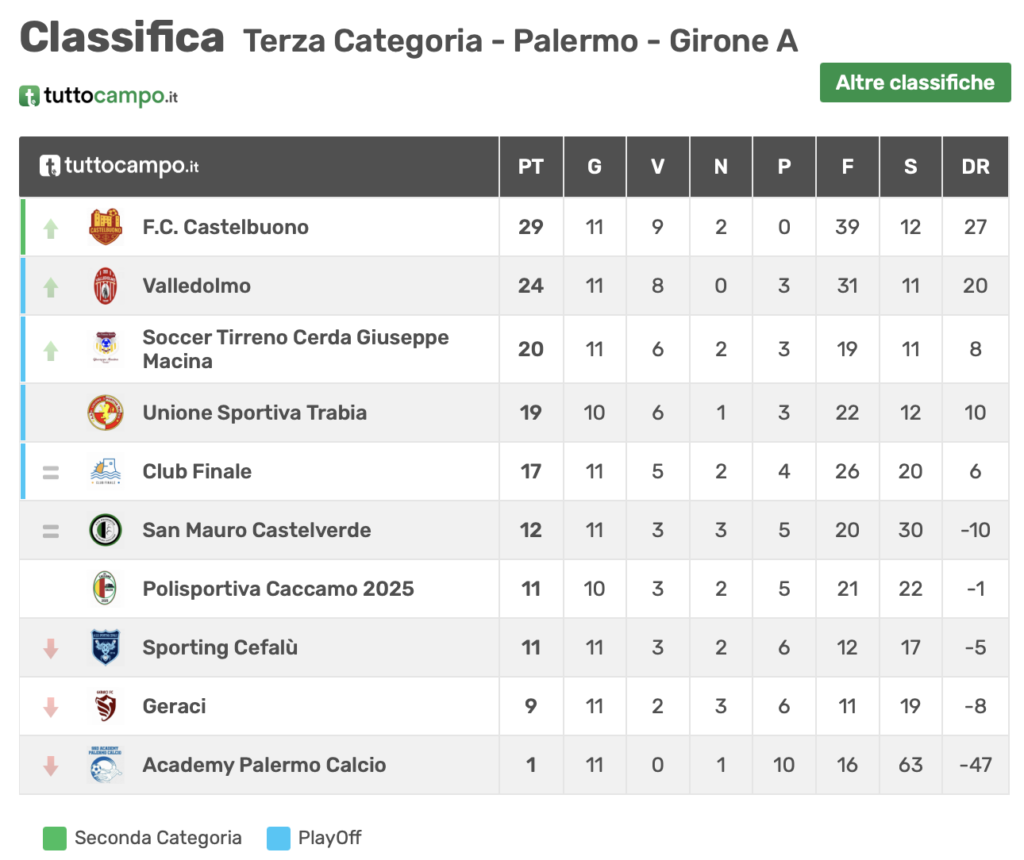Screen dimensions: 1024x860
Task: Click the F.C. Castelbuono team crest
Action: click(x=105, y=227)
